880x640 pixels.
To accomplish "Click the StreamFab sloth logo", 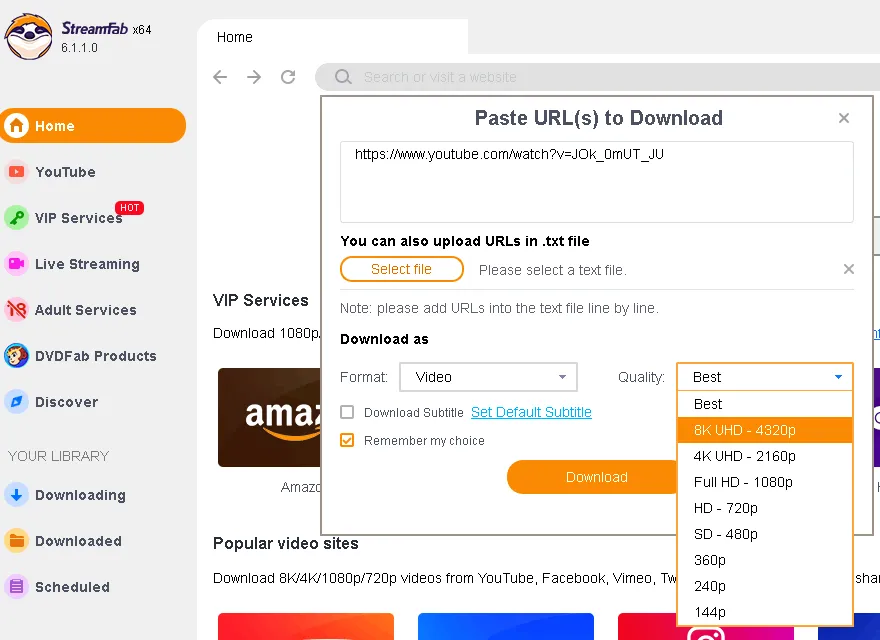I will 28,36.
